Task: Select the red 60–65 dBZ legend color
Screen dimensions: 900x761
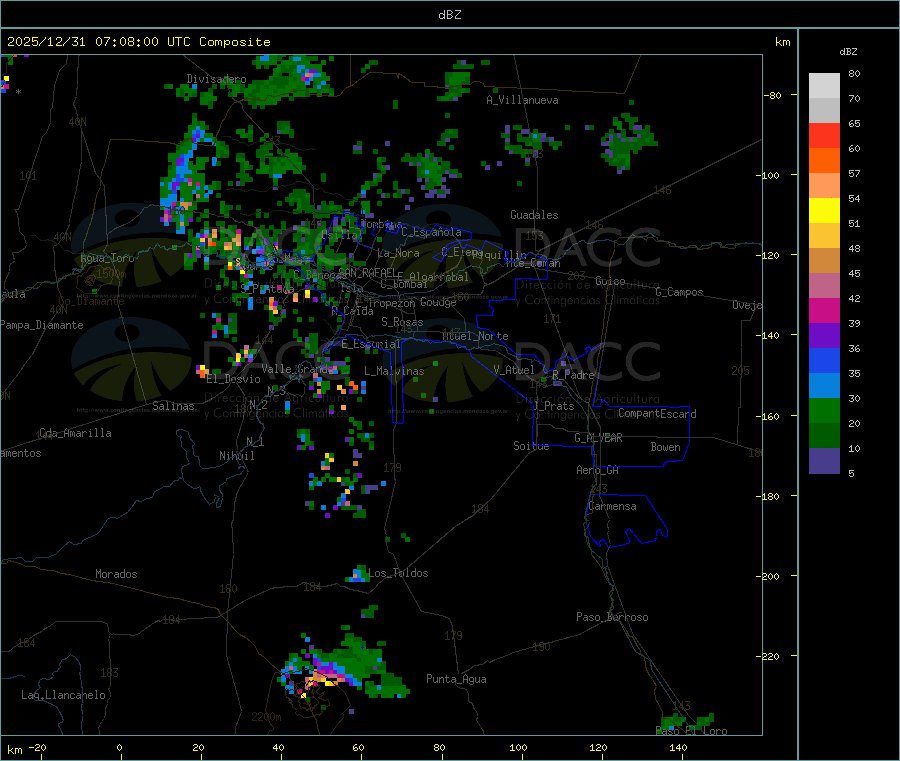Action: 824,135
